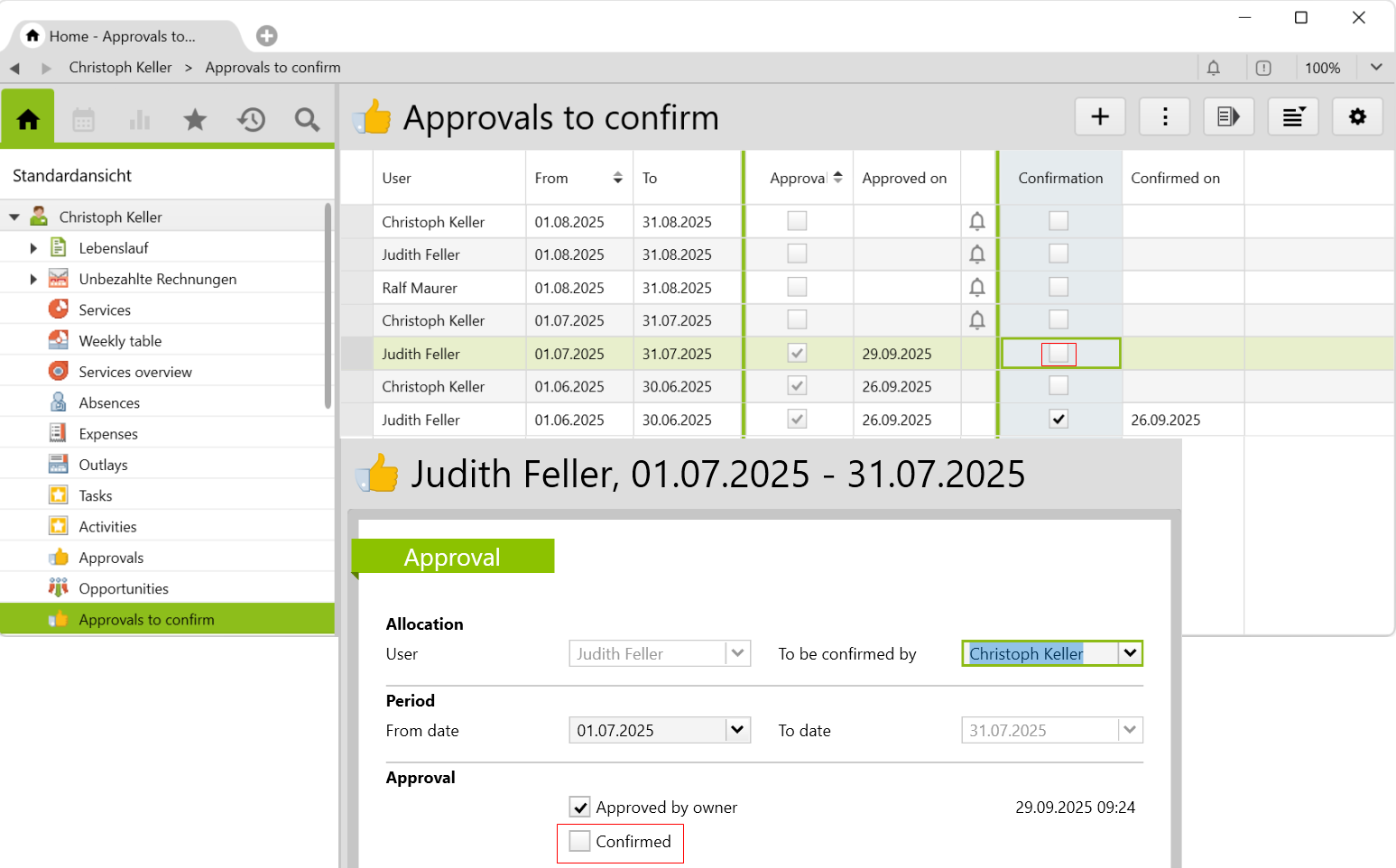The width and height of the screenshot is (1396, 868).
Task: Click the three-dot more options button
Action: (1164, 116)
